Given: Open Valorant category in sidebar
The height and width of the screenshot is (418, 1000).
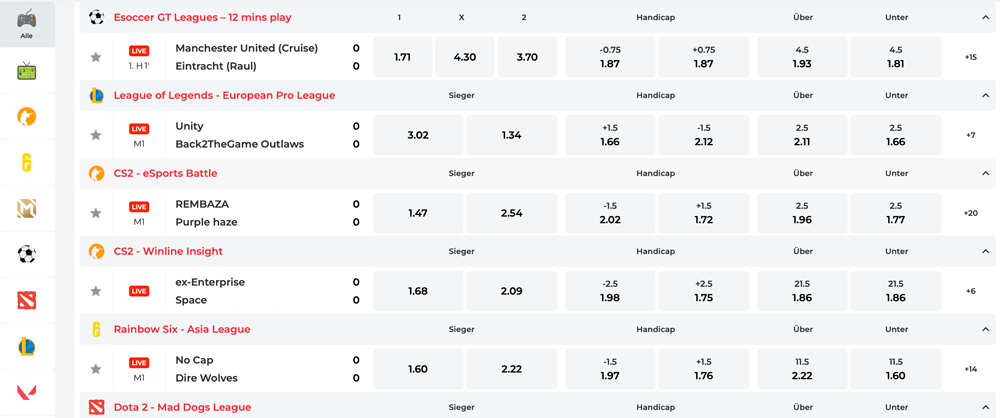Looking at the screenshot, I should click(27, 391).
